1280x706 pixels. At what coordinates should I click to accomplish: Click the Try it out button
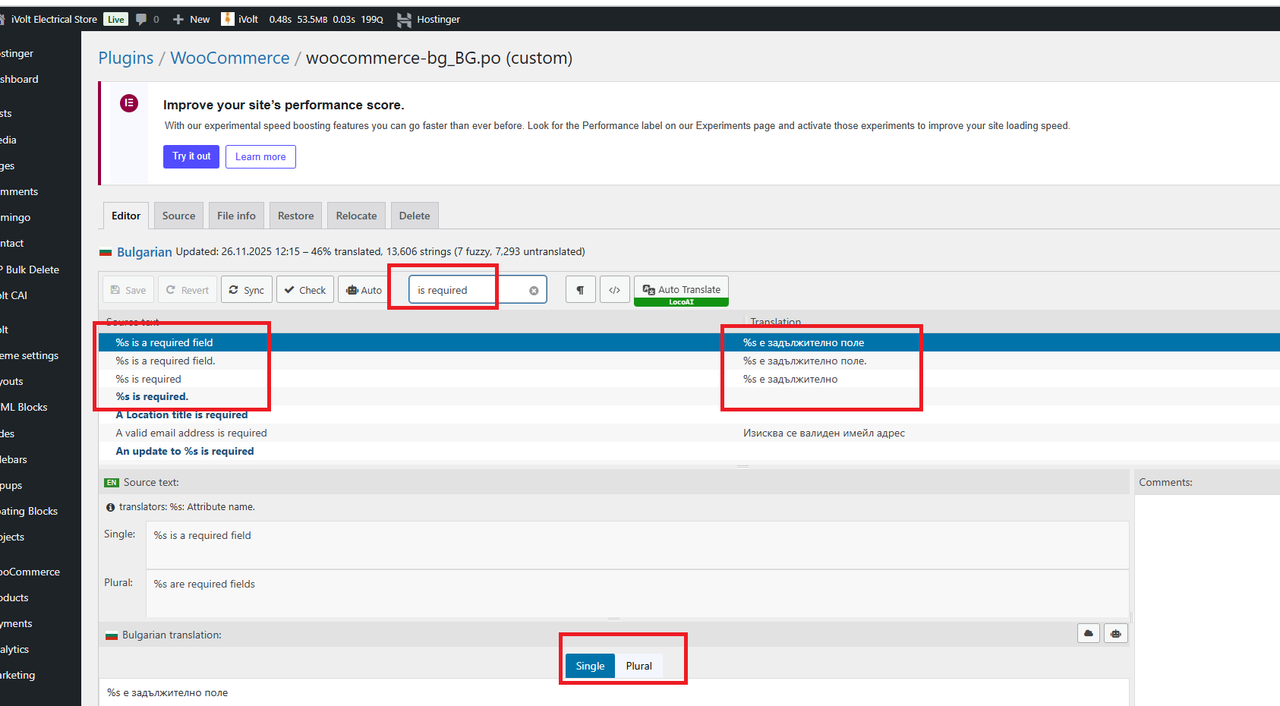pos(191,156)
